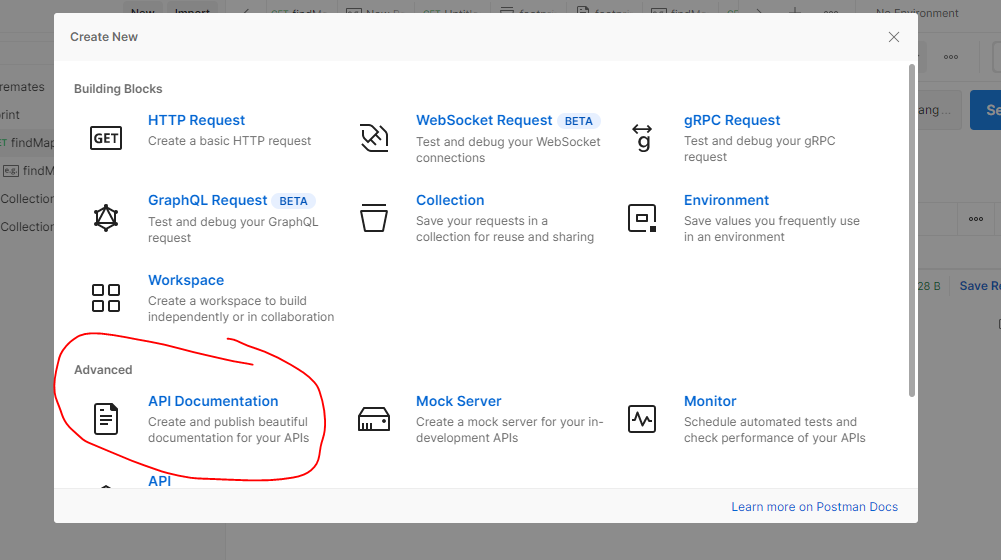Click the WebSocket Request plug icon
Screen dimensions: 1001x560
pyautogui.click(x=374, y=138)
